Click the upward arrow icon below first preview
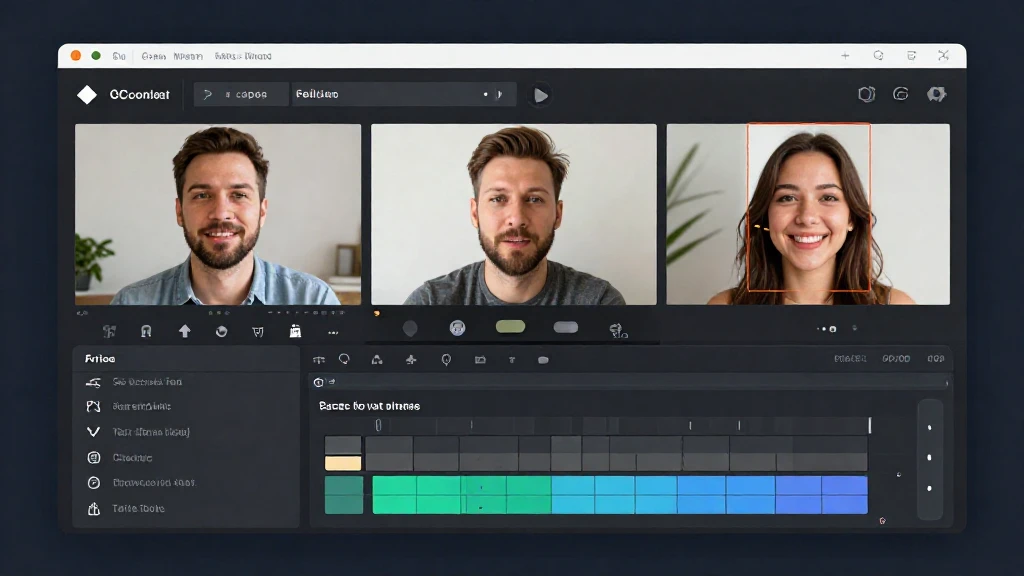This screenshot has height=576, width=1024. [x=184, y=331]
